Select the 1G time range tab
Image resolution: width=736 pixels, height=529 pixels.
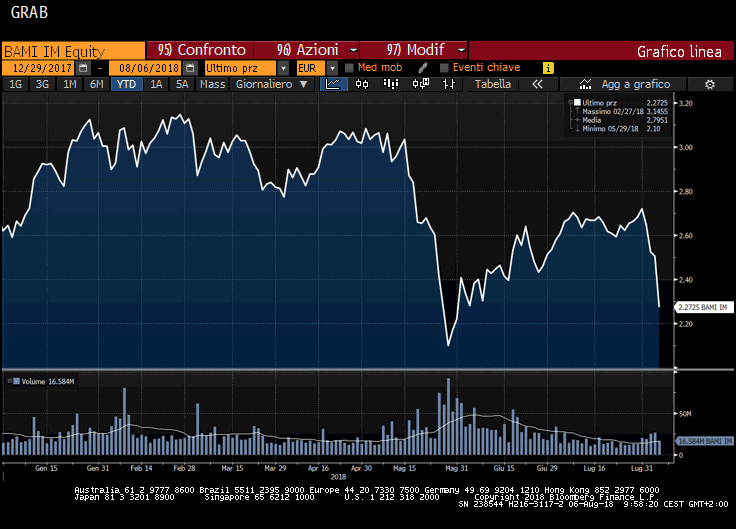click(x=15, y=84)
